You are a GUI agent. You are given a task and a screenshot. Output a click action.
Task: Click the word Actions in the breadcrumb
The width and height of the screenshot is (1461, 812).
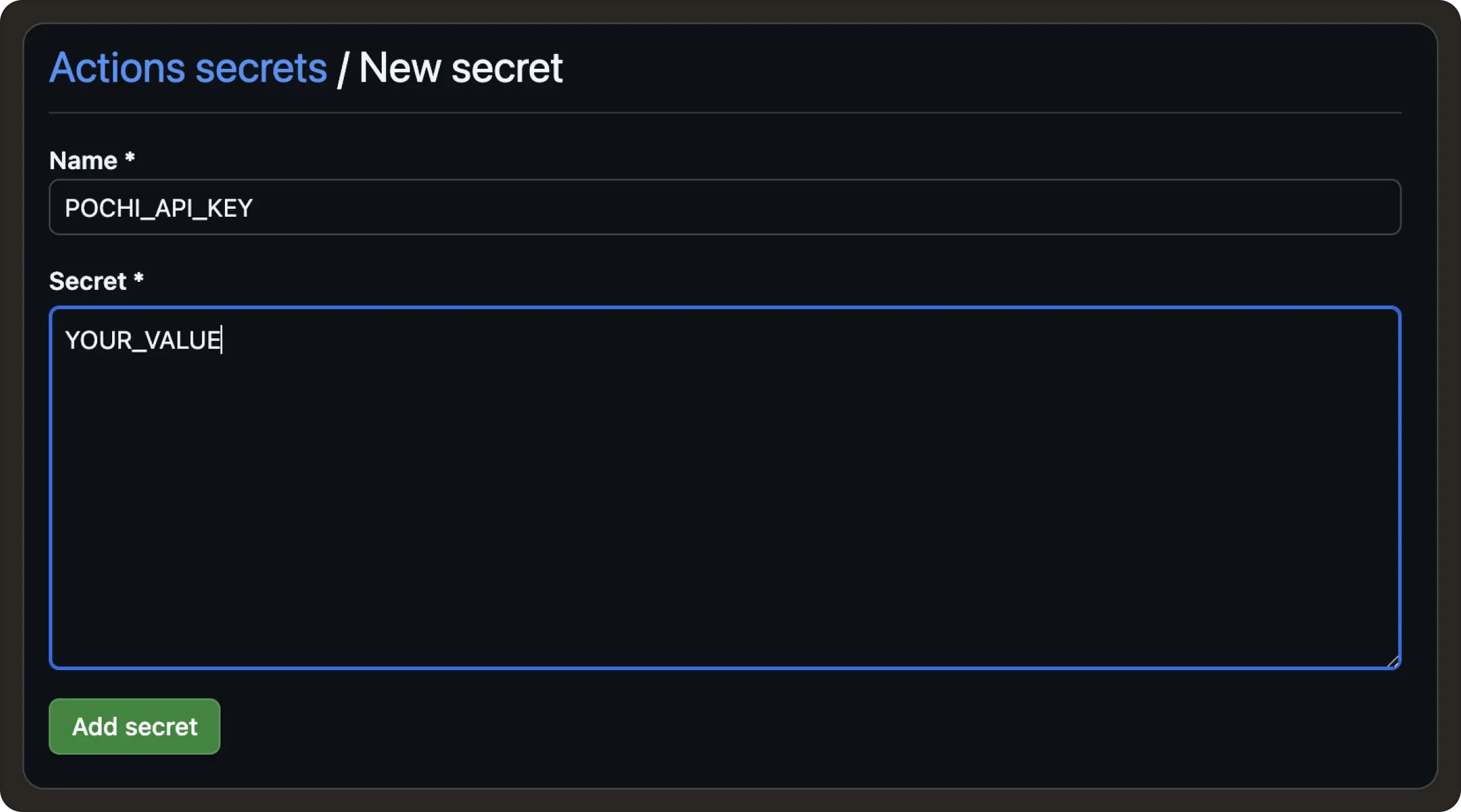[117, 68]
